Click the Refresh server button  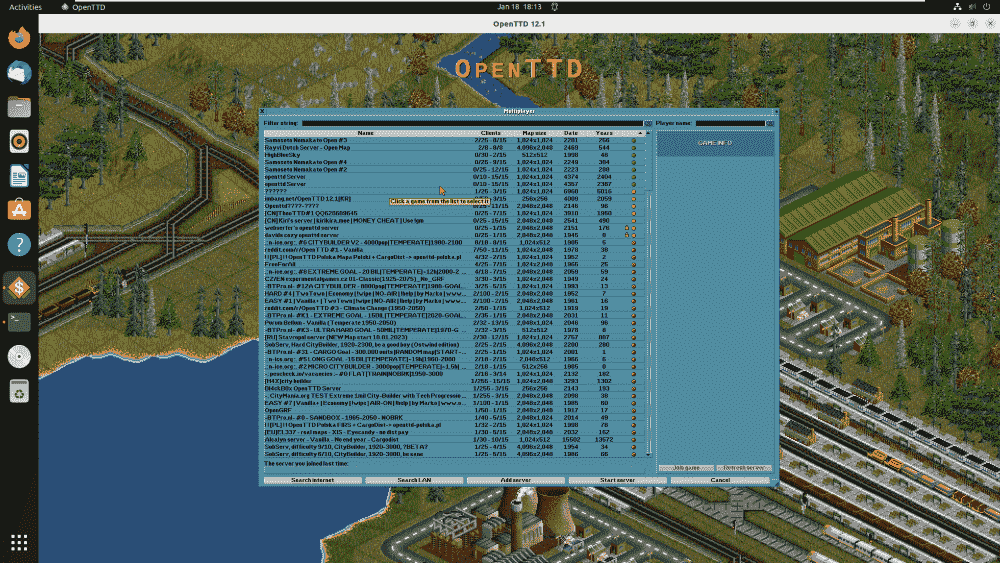point(744,468)
